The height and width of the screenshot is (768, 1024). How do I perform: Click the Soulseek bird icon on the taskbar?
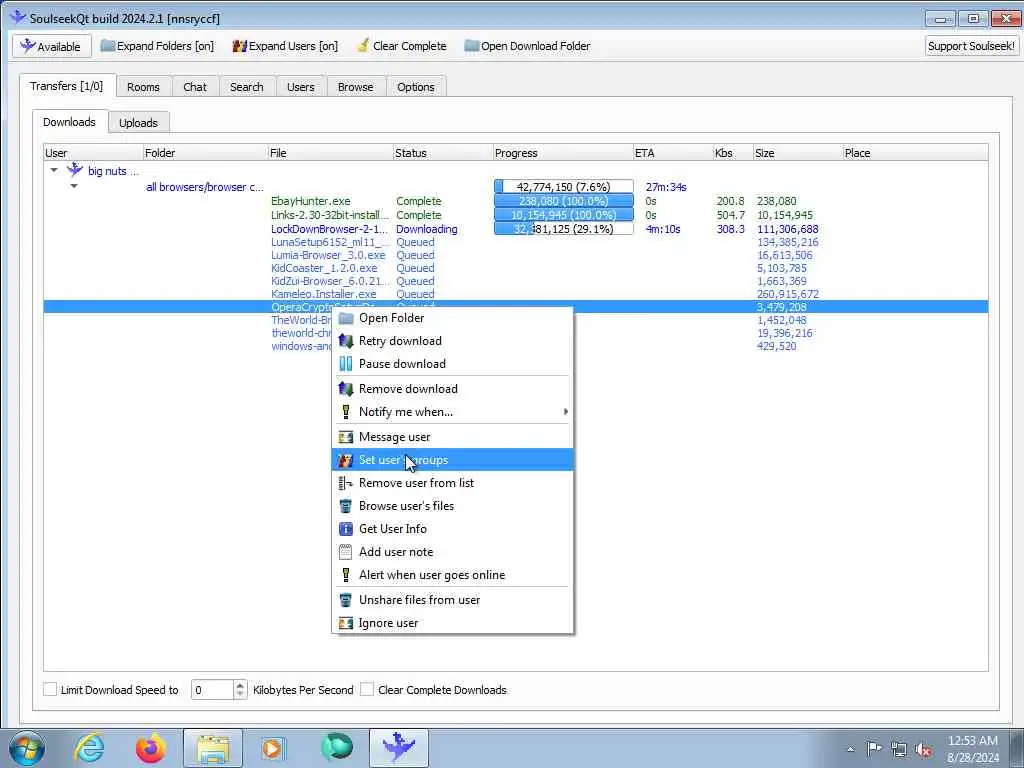coord(398,748)
